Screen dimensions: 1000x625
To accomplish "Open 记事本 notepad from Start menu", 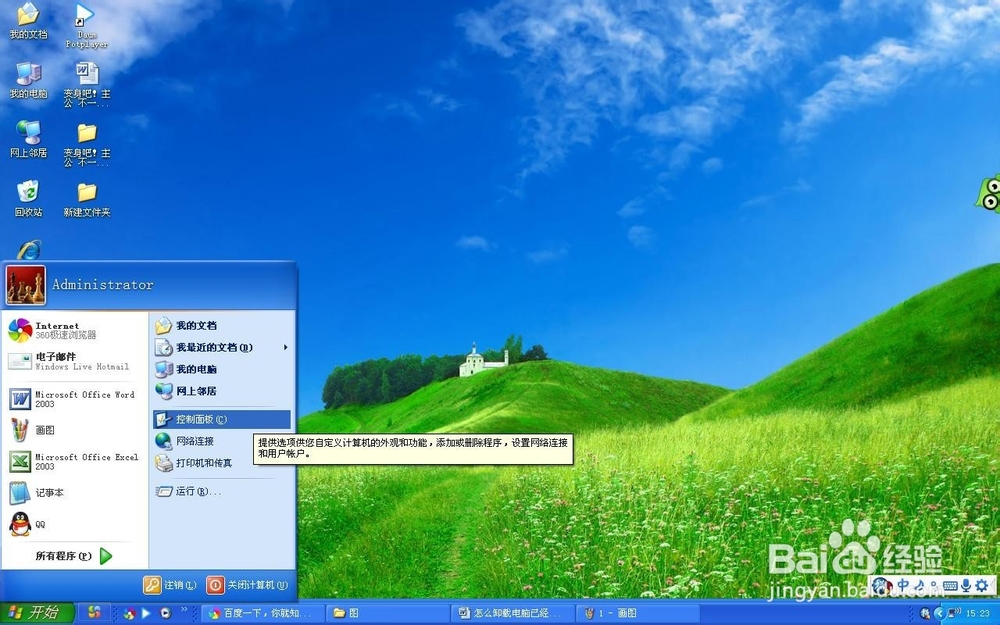I will (x=75, y=492).
